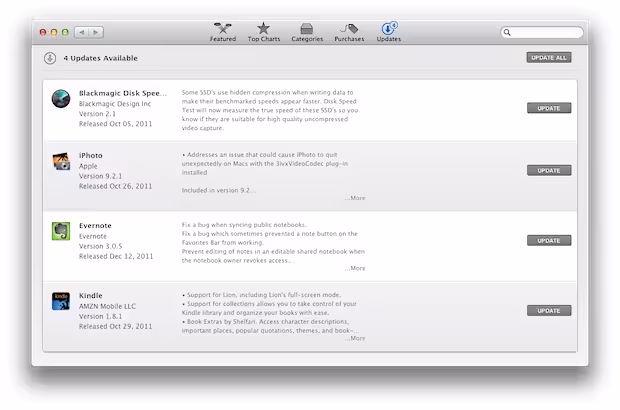Click the Blackmagic Design Inc developer name
Image resolution: width=620 pixels, height=410 pixels.
(115, 104)
